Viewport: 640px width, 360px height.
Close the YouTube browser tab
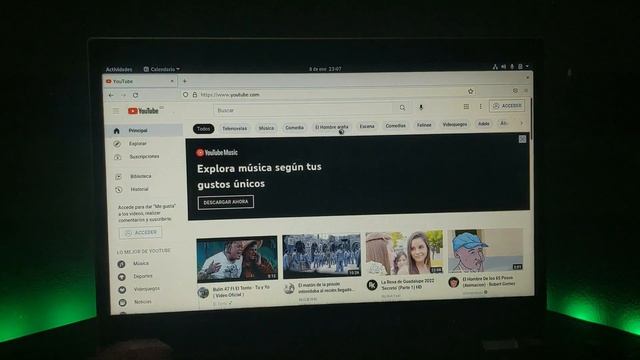click(x=171, y=81)
